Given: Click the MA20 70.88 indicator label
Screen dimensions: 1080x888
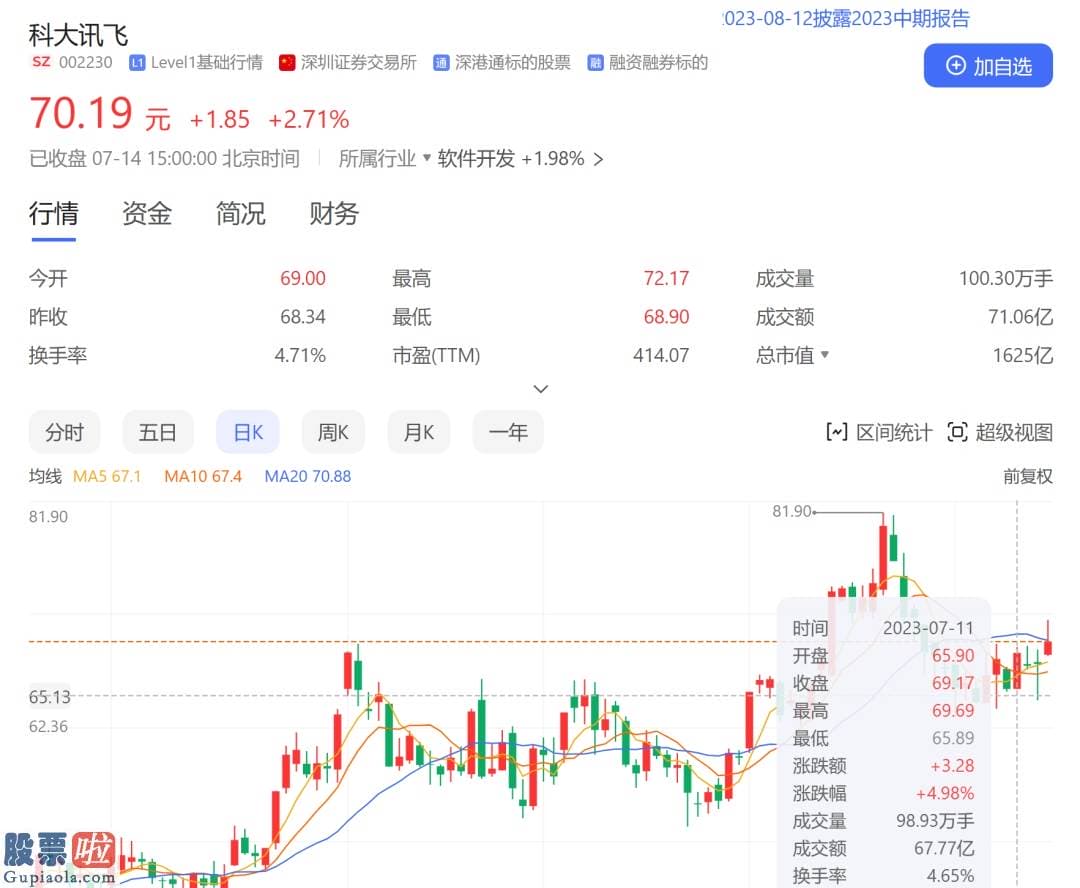Looking at the screenshot, I should [308, 477].
